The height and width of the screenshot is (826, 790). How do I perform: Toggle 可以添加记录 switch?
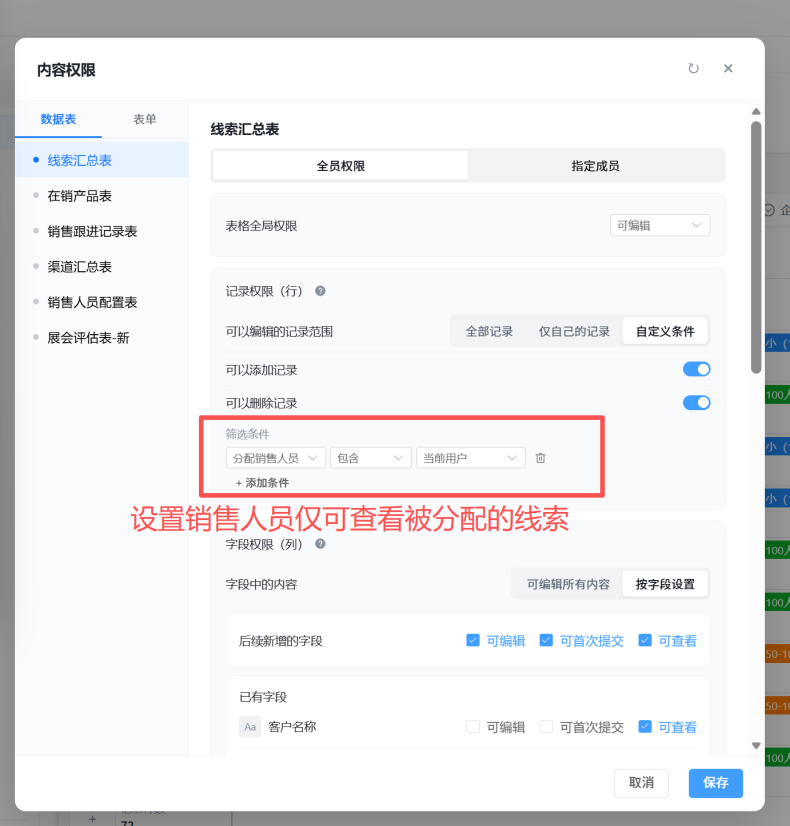tap(696, 369)
